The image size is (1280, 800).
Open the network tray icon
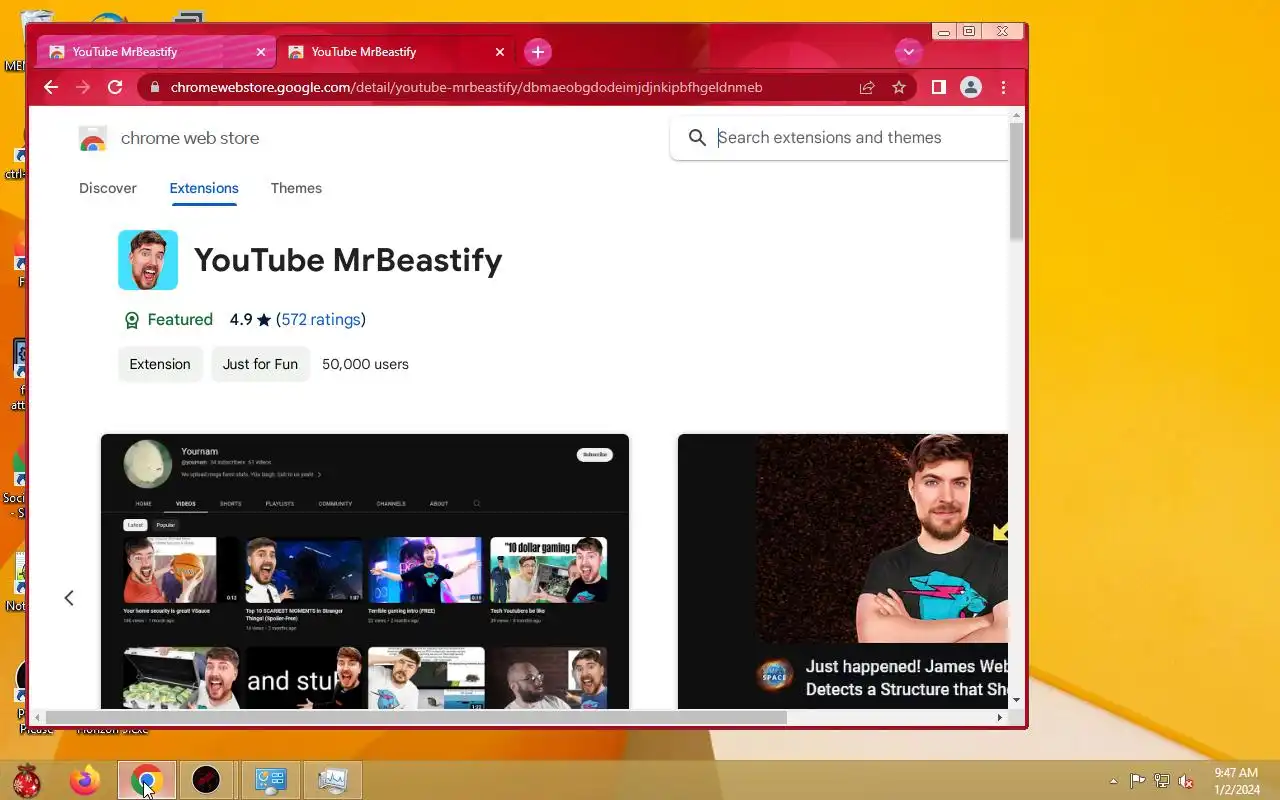tap(1162, 781)
